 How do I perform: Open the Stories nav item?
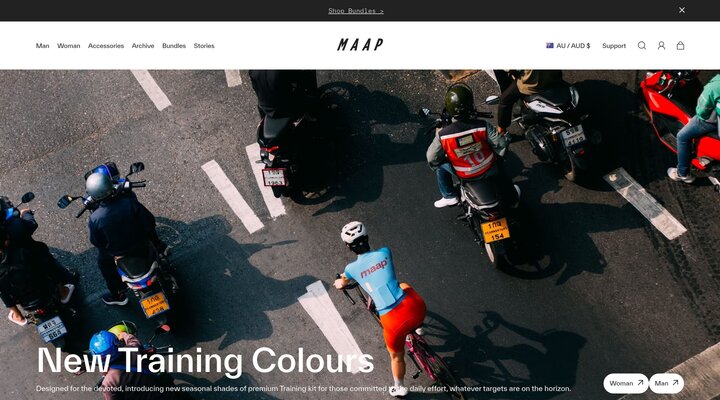pos(204,45)
